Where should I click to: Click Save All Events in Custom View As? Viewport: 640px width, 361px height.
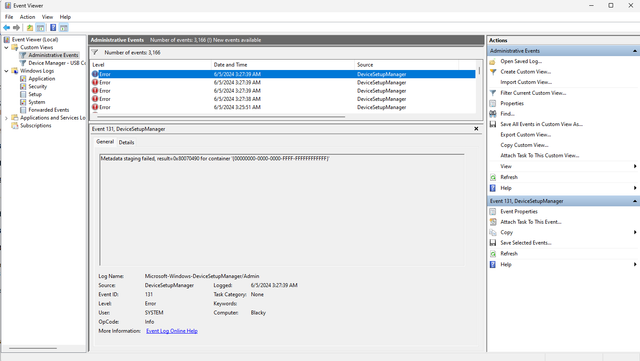[542, 124]
